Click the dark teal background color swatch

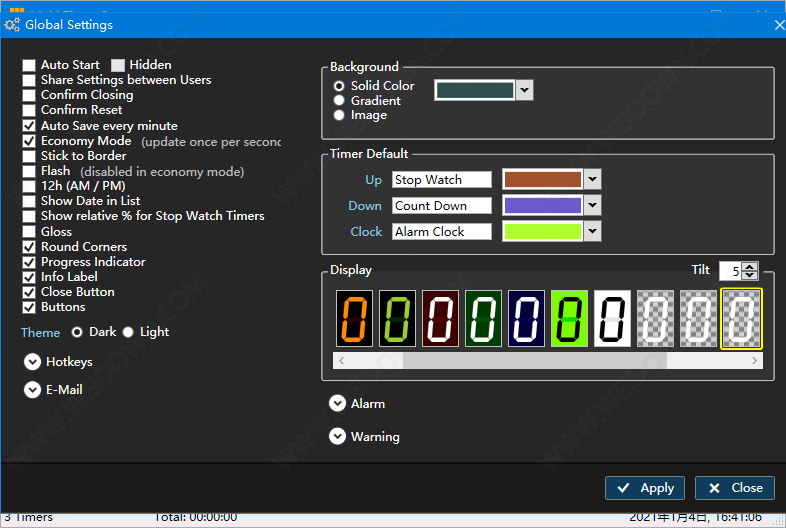(475, 90)
